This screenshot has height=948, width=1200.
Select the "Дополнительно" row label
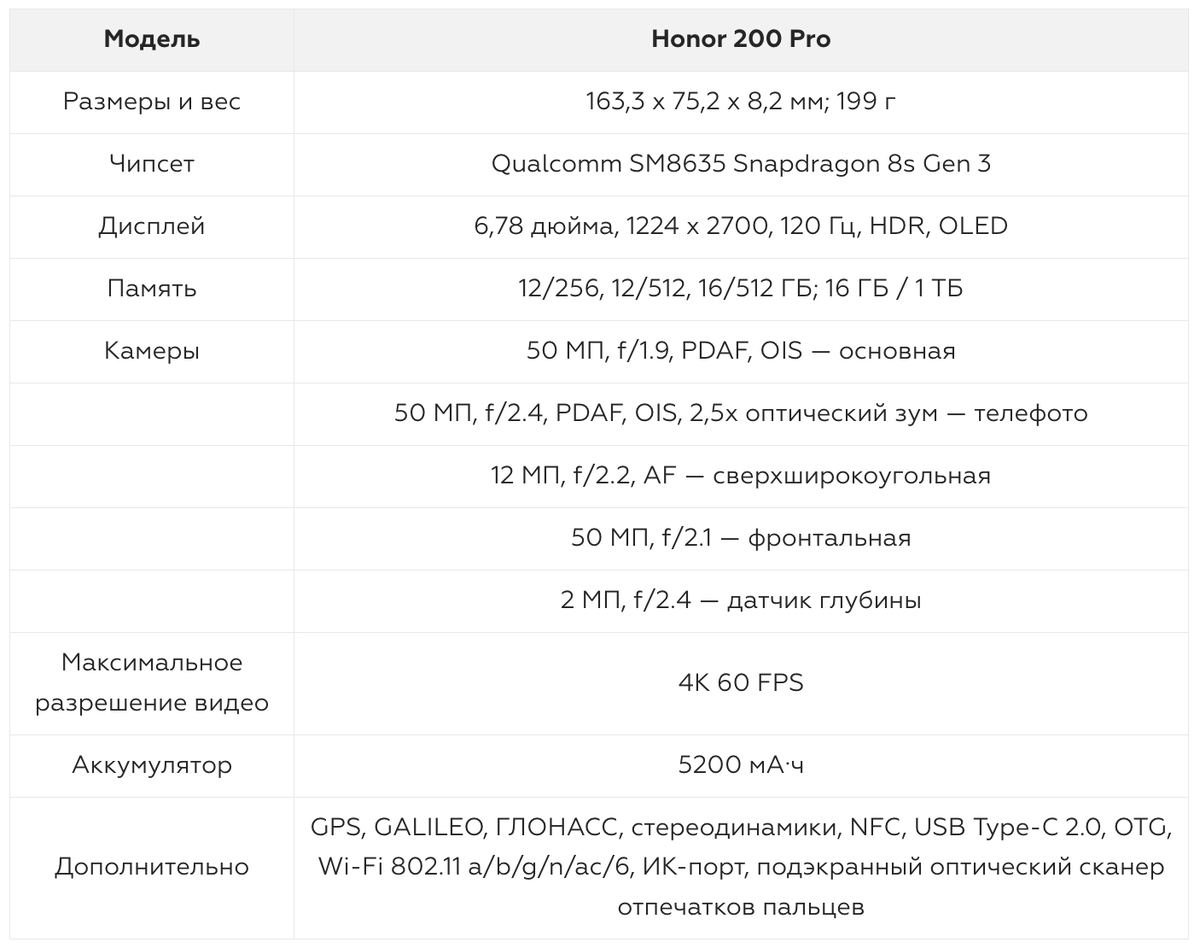point(152,867)
